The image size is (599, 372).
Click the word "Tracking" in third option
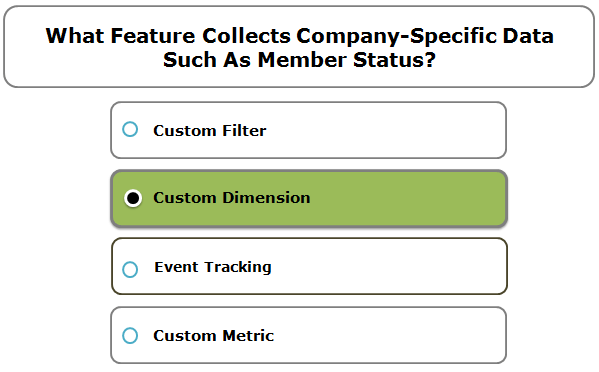[x=238, y=267]
